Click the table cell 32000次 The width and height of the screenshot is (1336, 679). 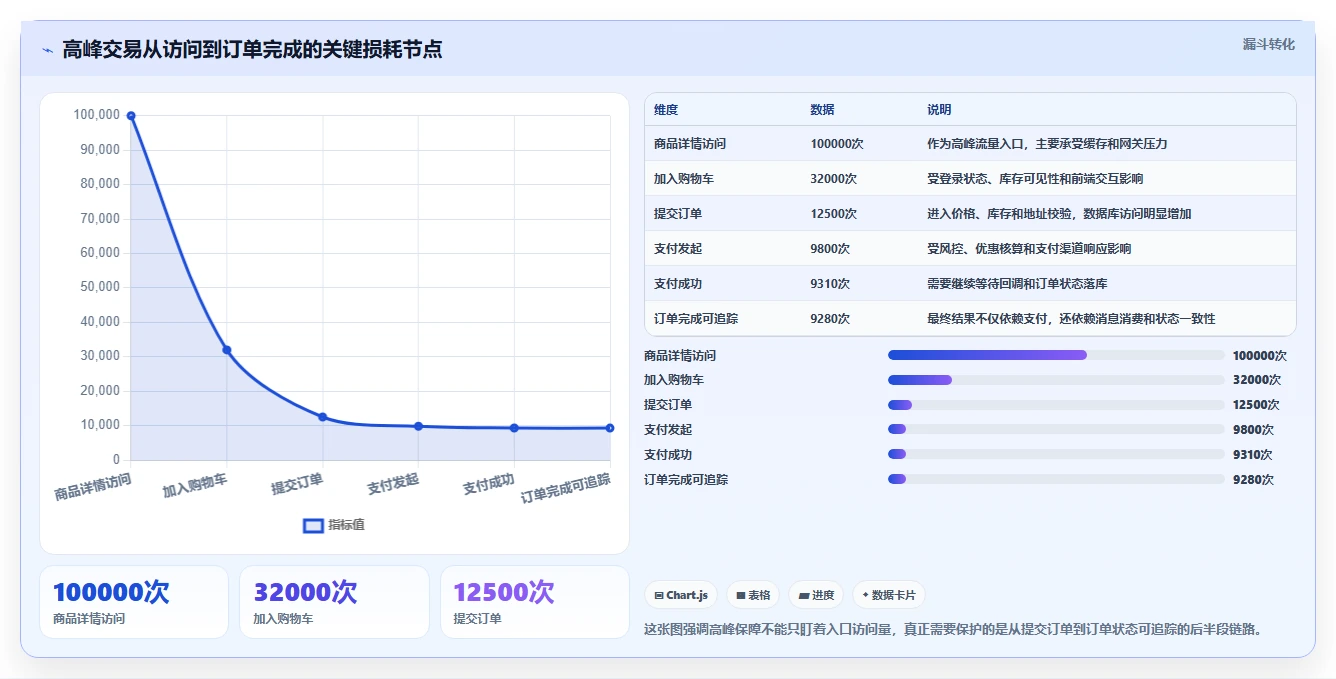(834, 179)
